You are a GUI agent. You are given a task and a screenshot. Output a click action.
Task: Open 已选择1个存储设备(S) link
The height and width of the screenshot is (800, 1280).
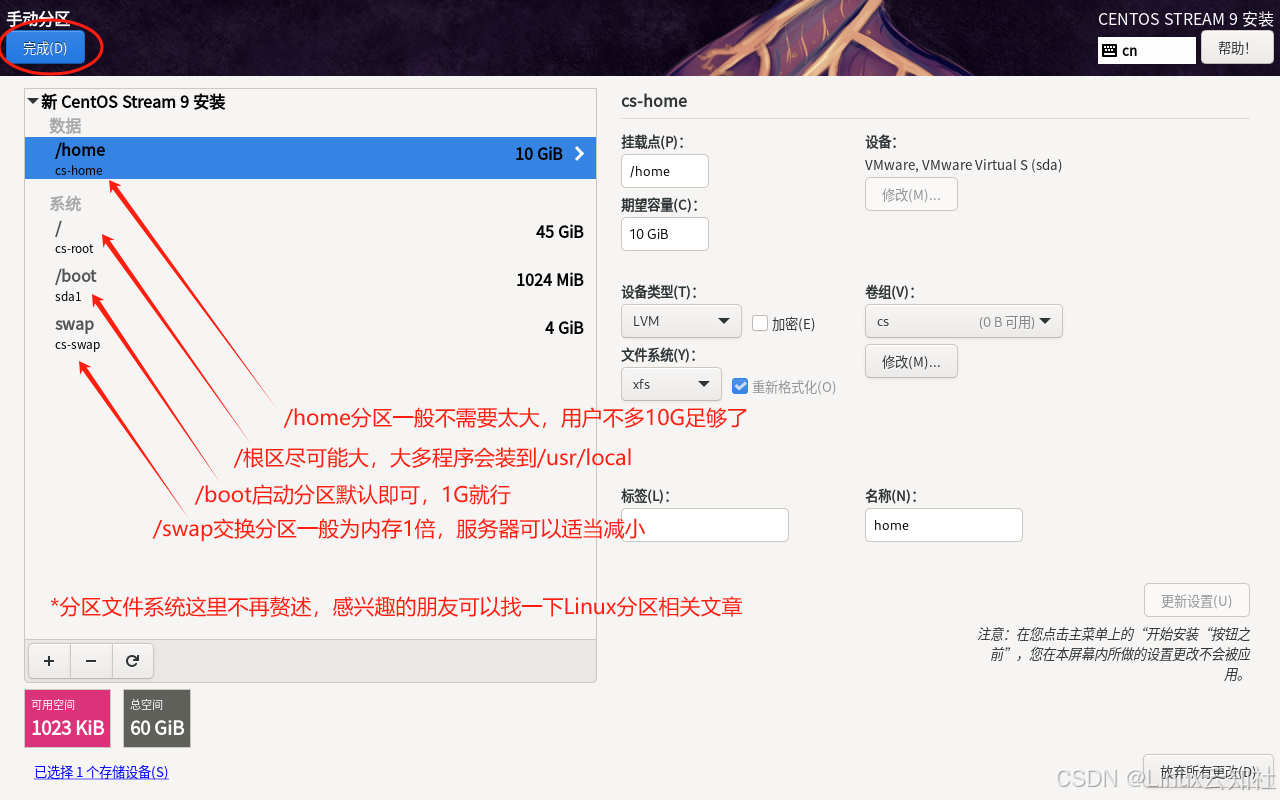tap(100, 772)
